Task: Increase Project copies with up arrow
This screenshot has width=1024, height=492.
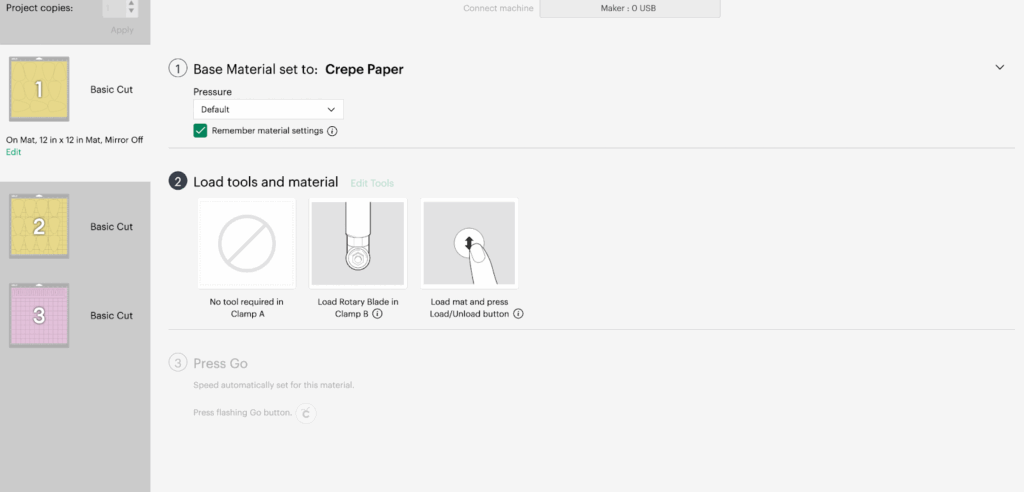Action: [131, 4]
